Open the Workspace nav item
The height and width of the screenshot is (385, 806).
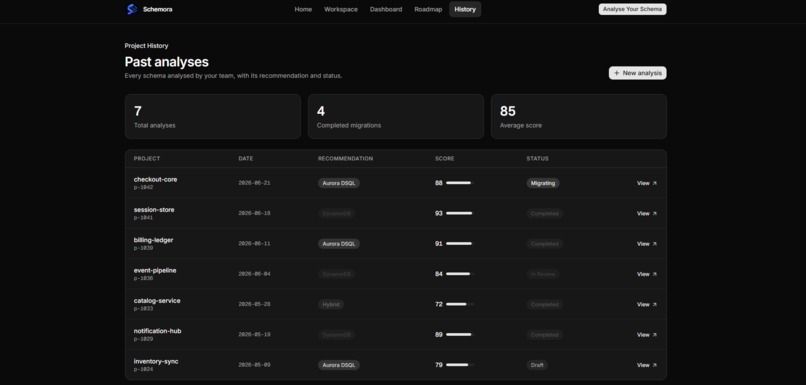coord(341,9)
